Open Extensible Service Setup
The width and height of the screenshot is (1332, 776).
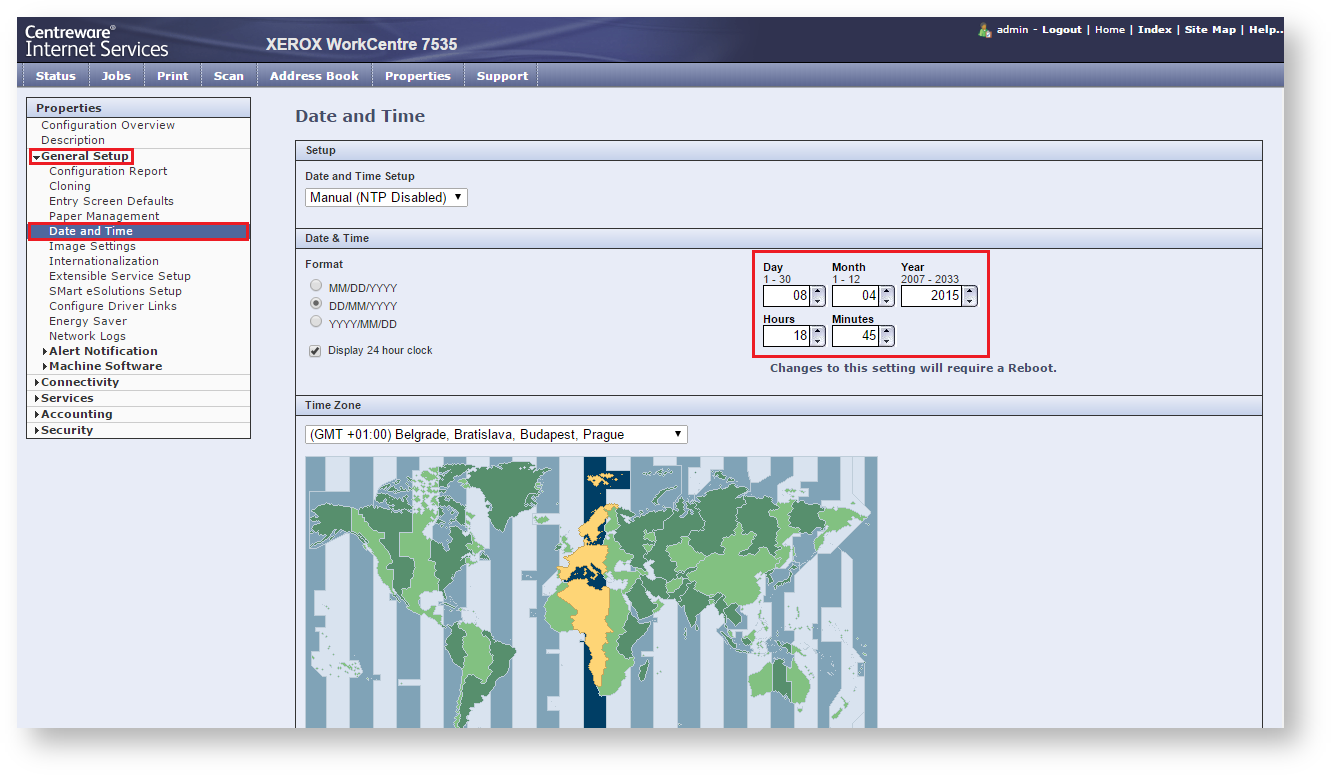120,276
